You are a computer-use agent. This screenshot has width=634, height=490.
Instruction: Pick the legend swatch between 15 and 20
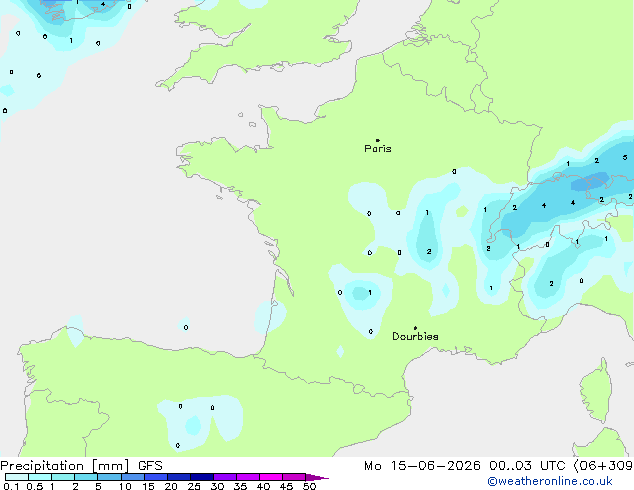[x=156, y=477]
